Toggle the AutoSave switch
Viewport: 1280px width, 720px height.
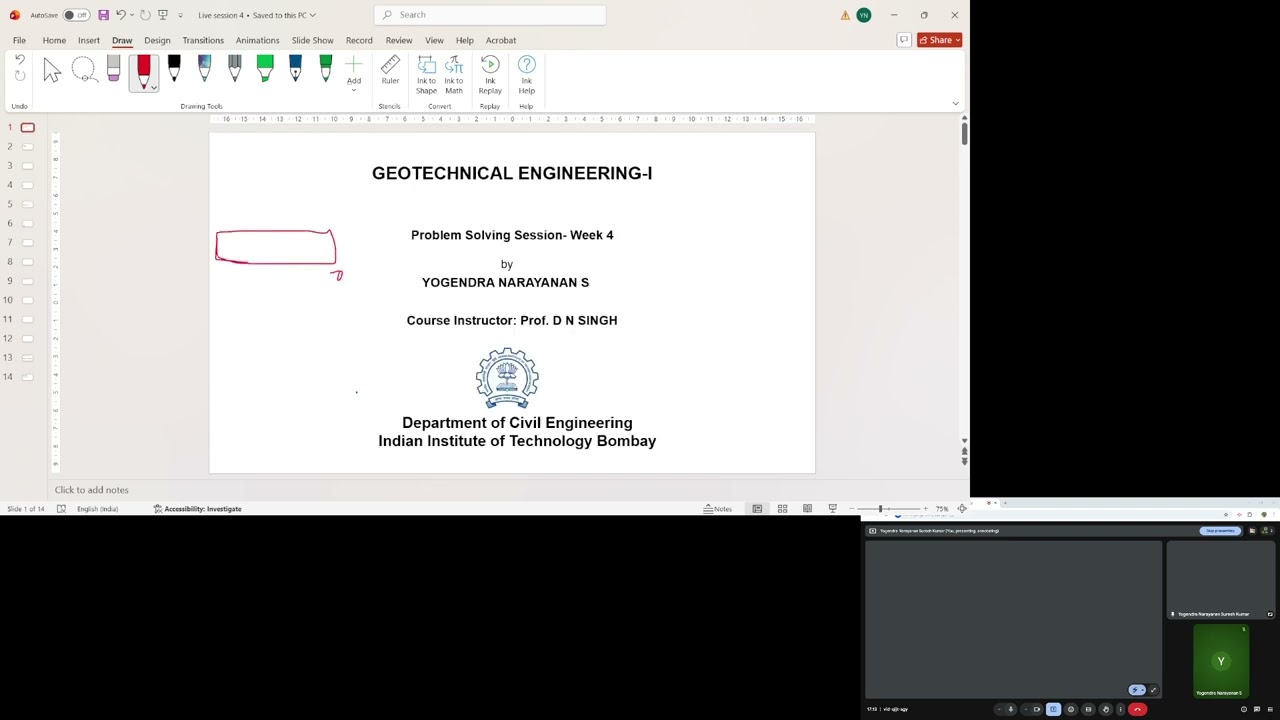(75, 15)
